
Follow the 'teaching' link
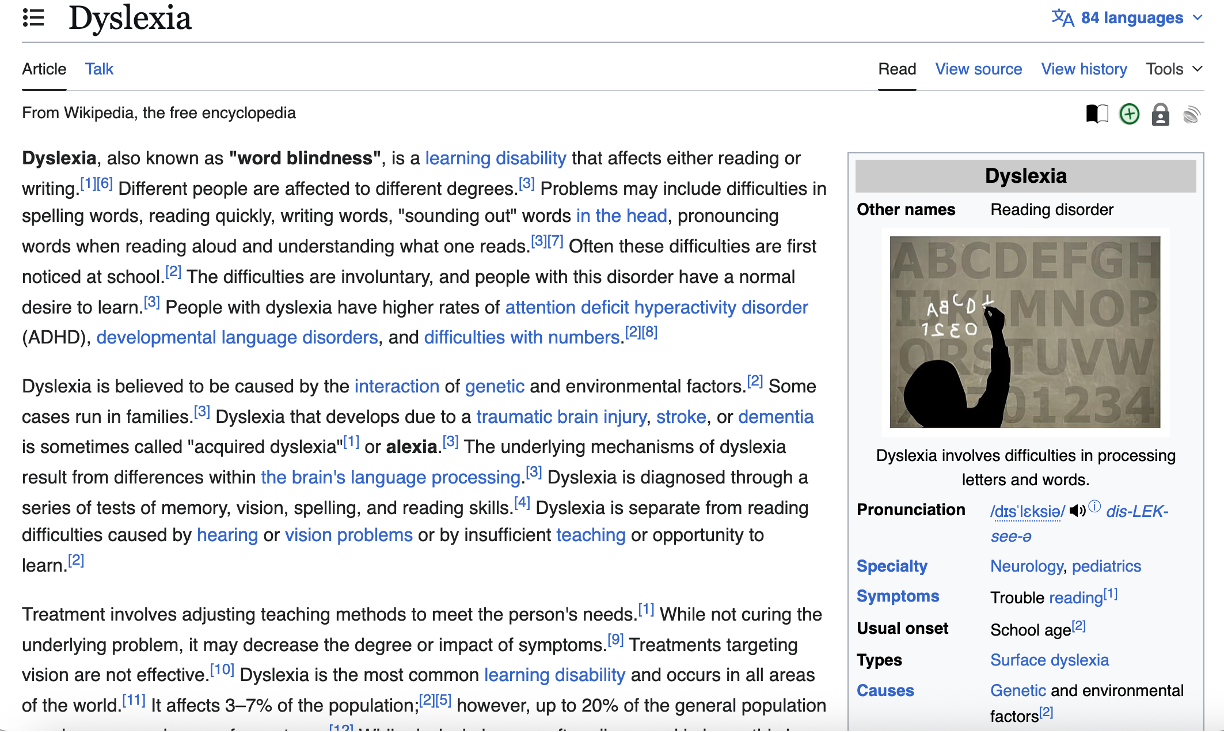[591, 535]
